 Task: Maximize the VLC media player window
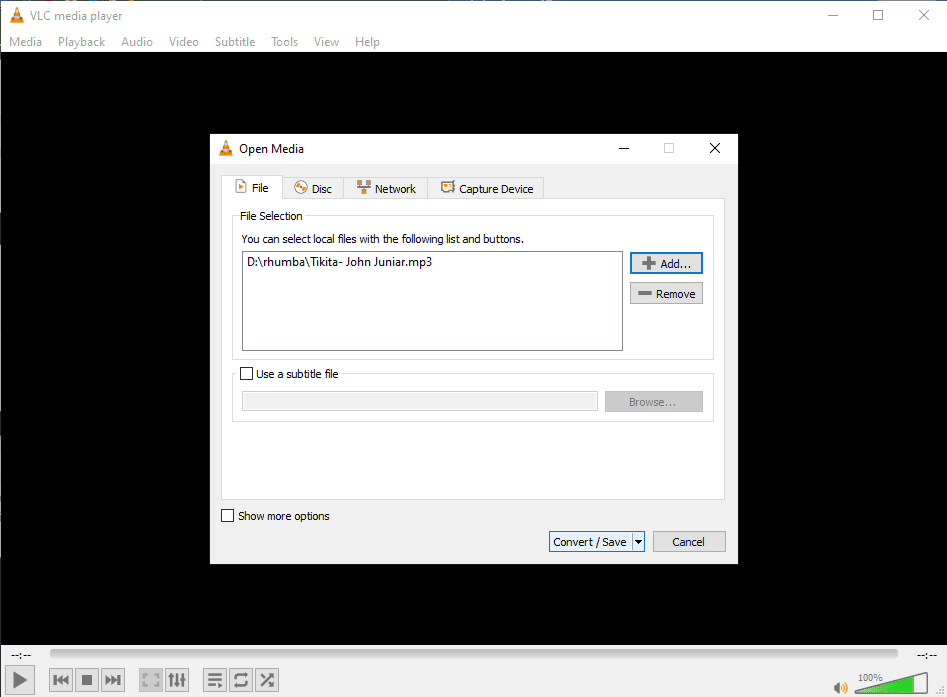click(x=878, y=15)
